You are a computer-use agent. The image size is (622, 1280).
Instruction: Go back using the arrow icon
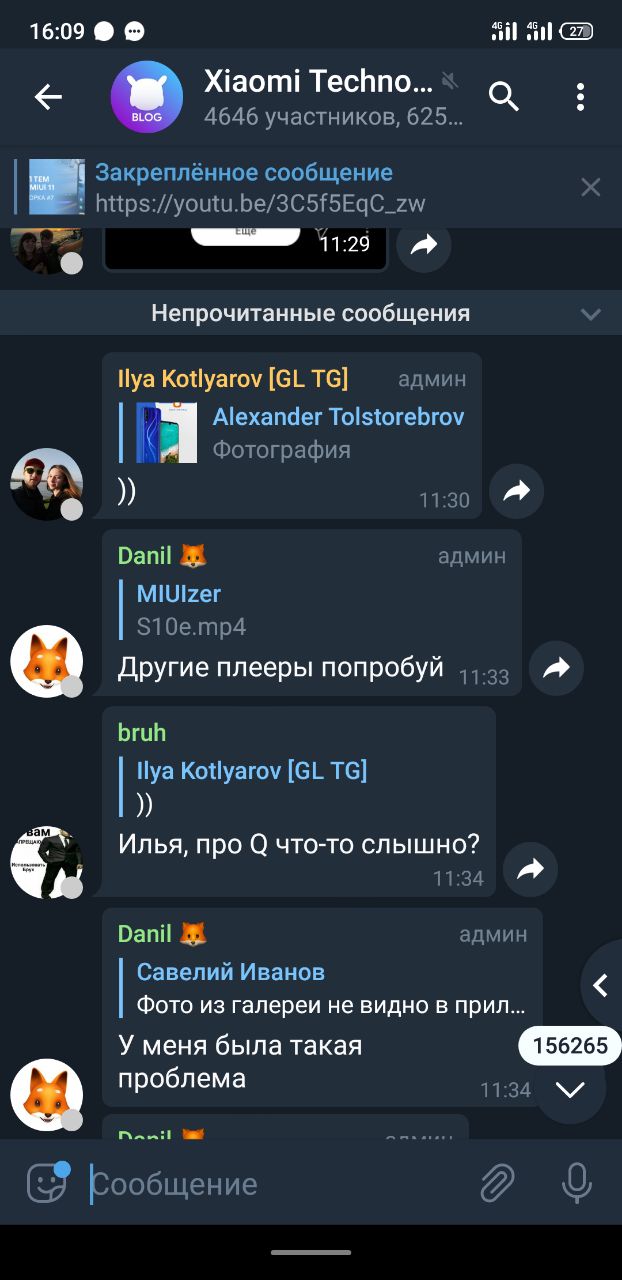pos(48,97)
